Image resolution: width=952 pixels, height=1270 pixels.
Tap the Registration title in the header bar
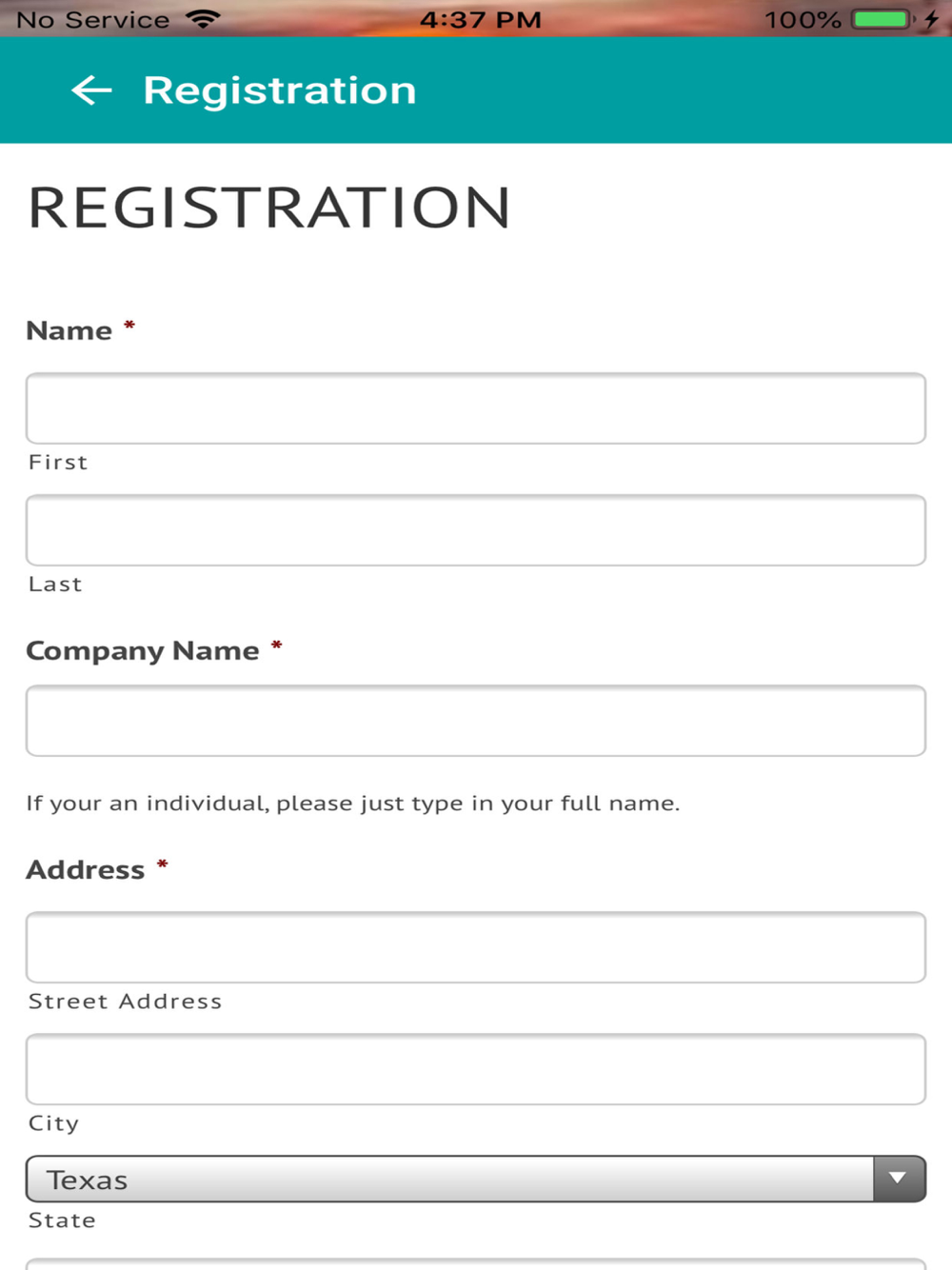280,90
